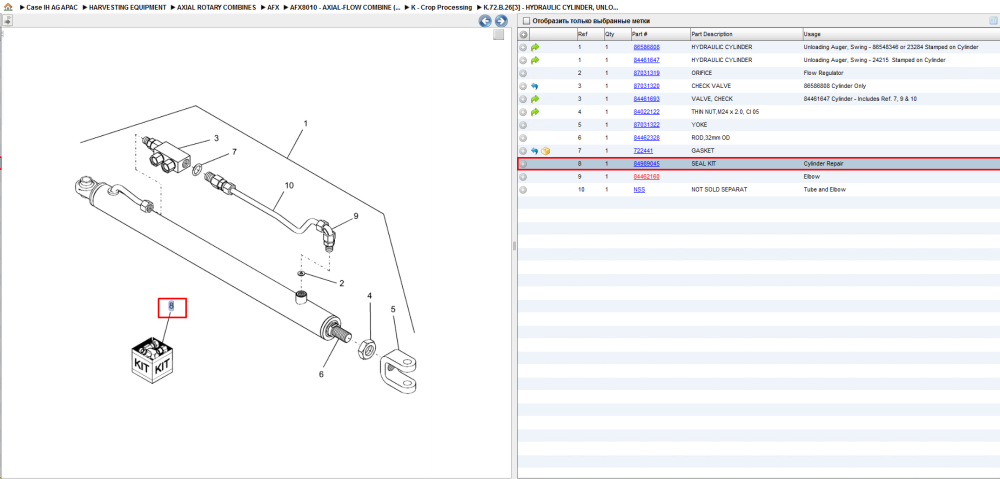Viewport: 1000px width, 479px height.
Task: Click the next illustration blue arrow
Action: pyautogui.click(x=501, y=21)
